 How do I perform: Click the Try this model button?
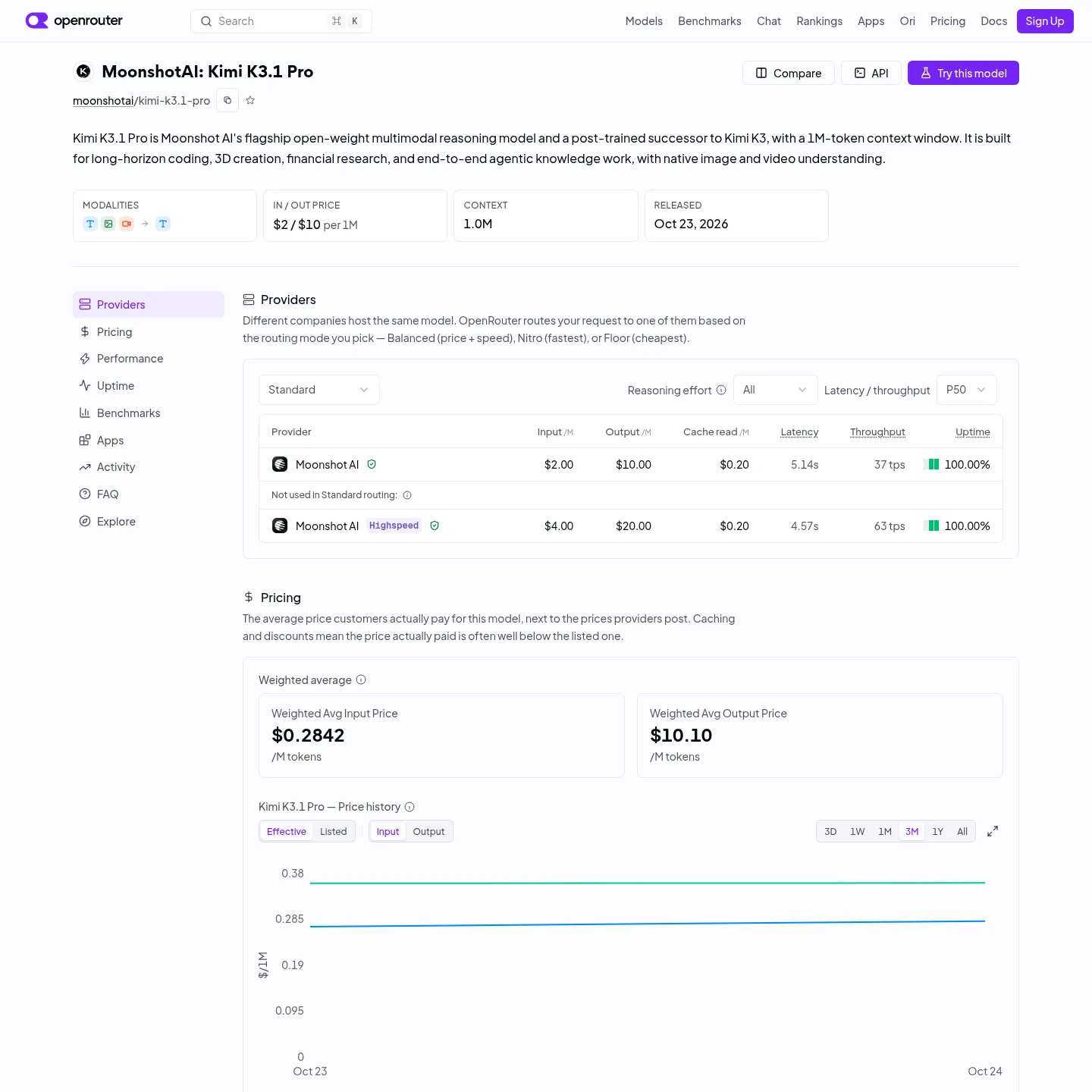[x=963, y=73]
